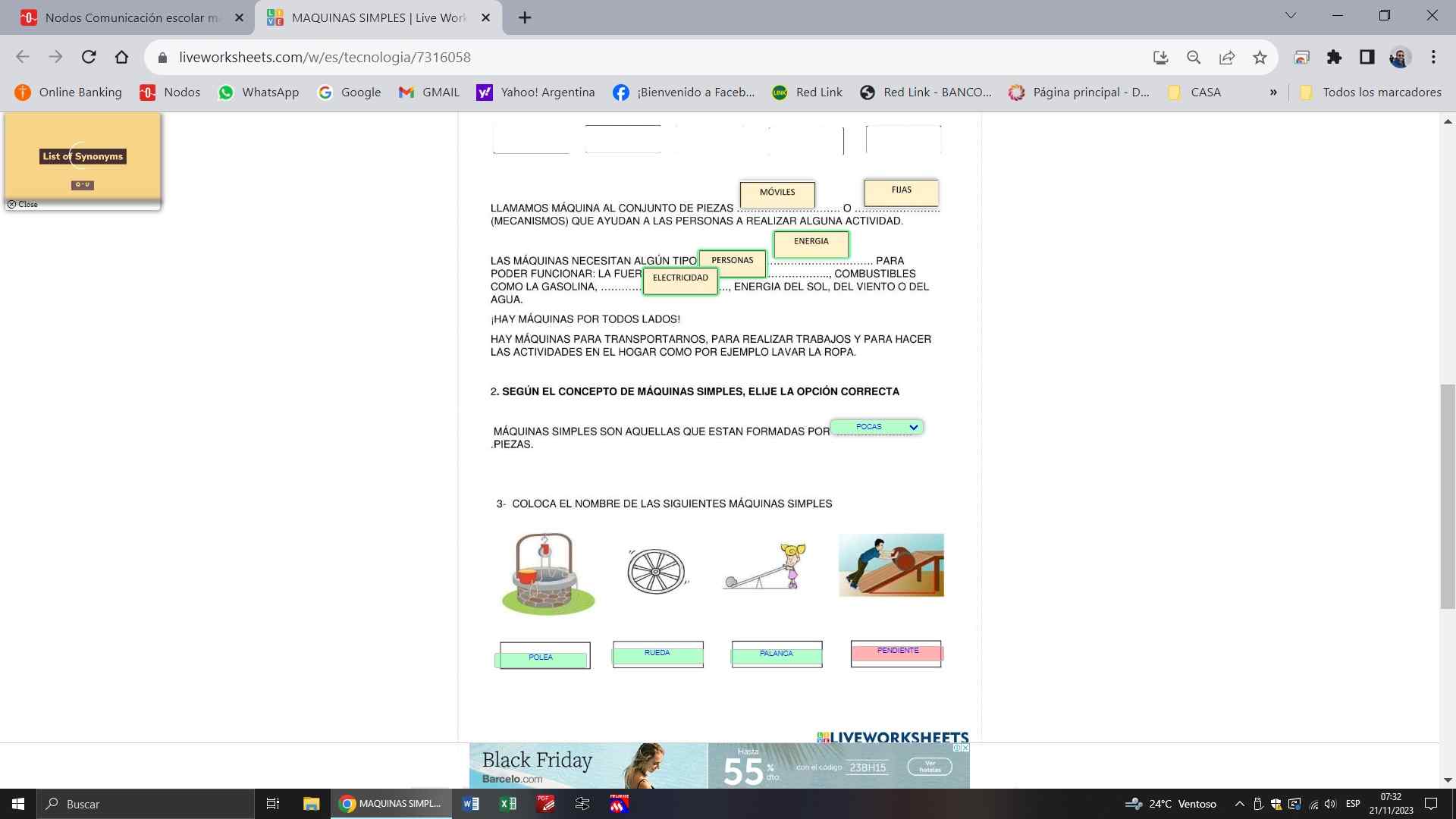Click the vertical page scrollbar thumb
This screenshot has height=819, width=1456.
(x=1447, y=497)
